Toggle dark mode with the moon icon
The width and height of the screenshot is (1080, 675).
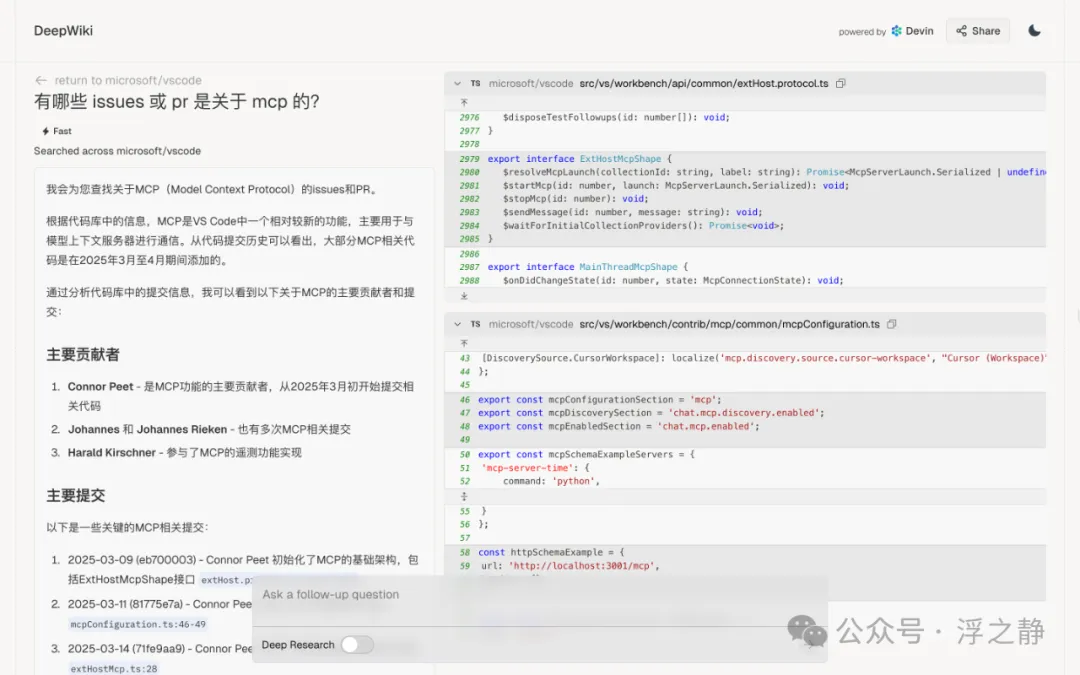point(1034,30)
